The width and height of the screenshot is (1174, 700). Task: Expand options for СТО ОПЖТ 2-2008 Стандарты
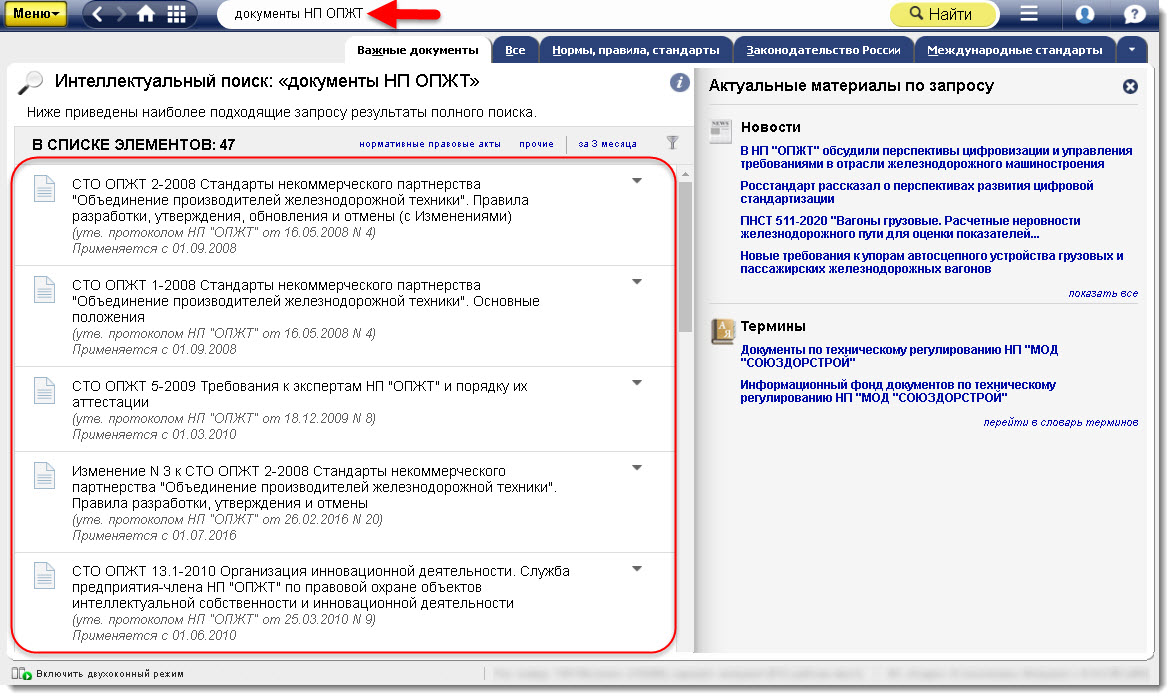pos(636,180)
